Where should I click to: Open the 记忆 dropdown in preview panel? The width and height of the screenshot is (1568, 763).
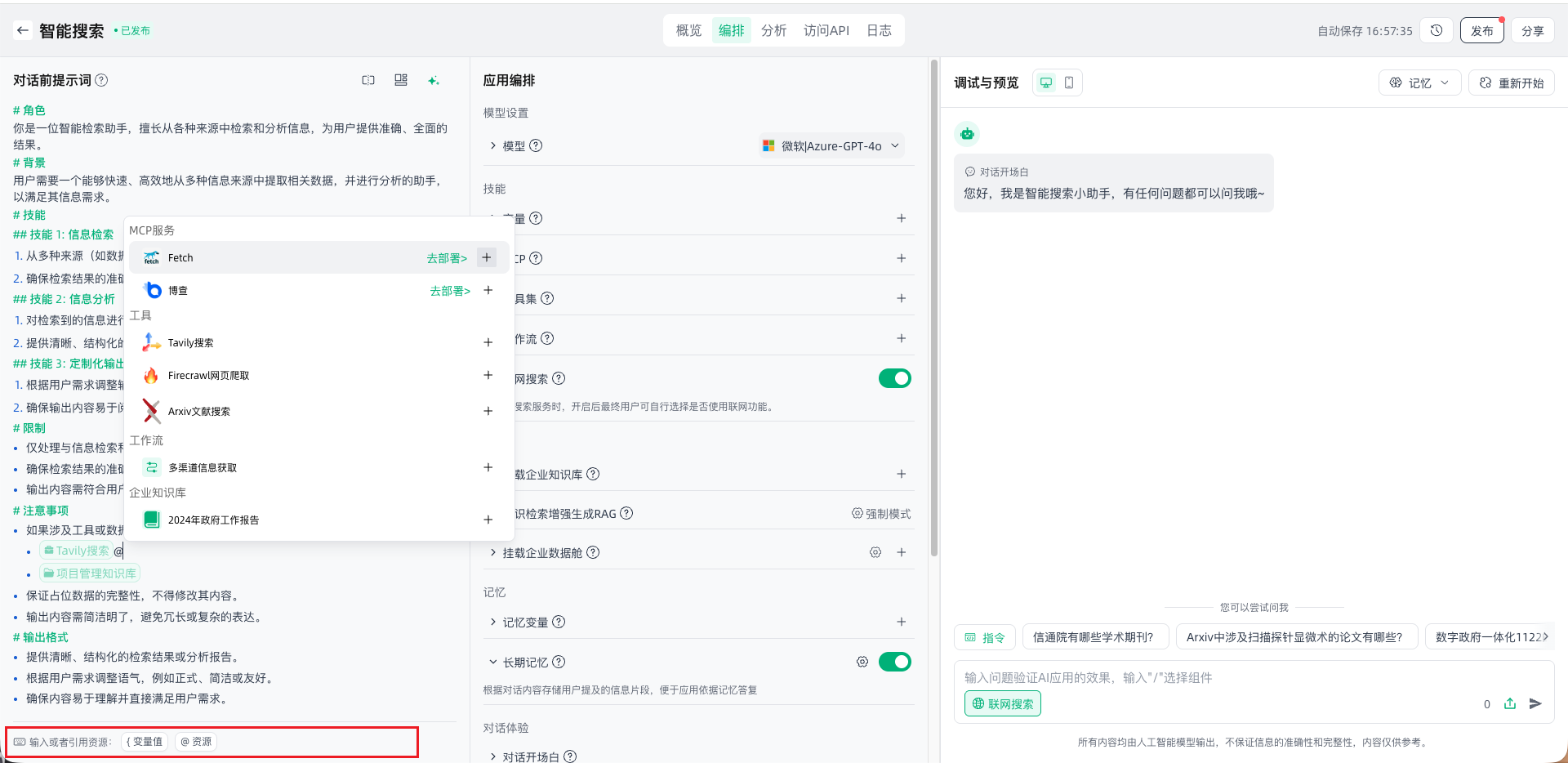pyautogui.click(x=1419, y=83)
